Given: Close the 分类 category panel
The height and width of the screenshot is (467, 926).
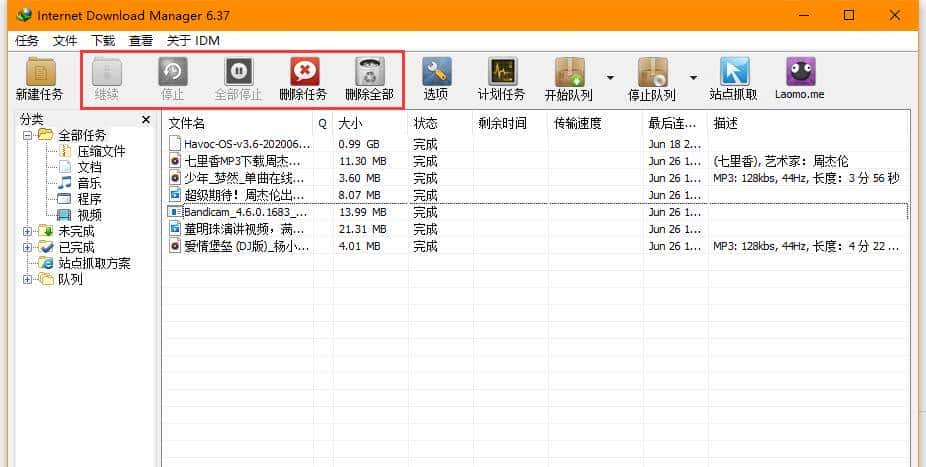Looking at the screenshot, I should (x=146, y=120).
